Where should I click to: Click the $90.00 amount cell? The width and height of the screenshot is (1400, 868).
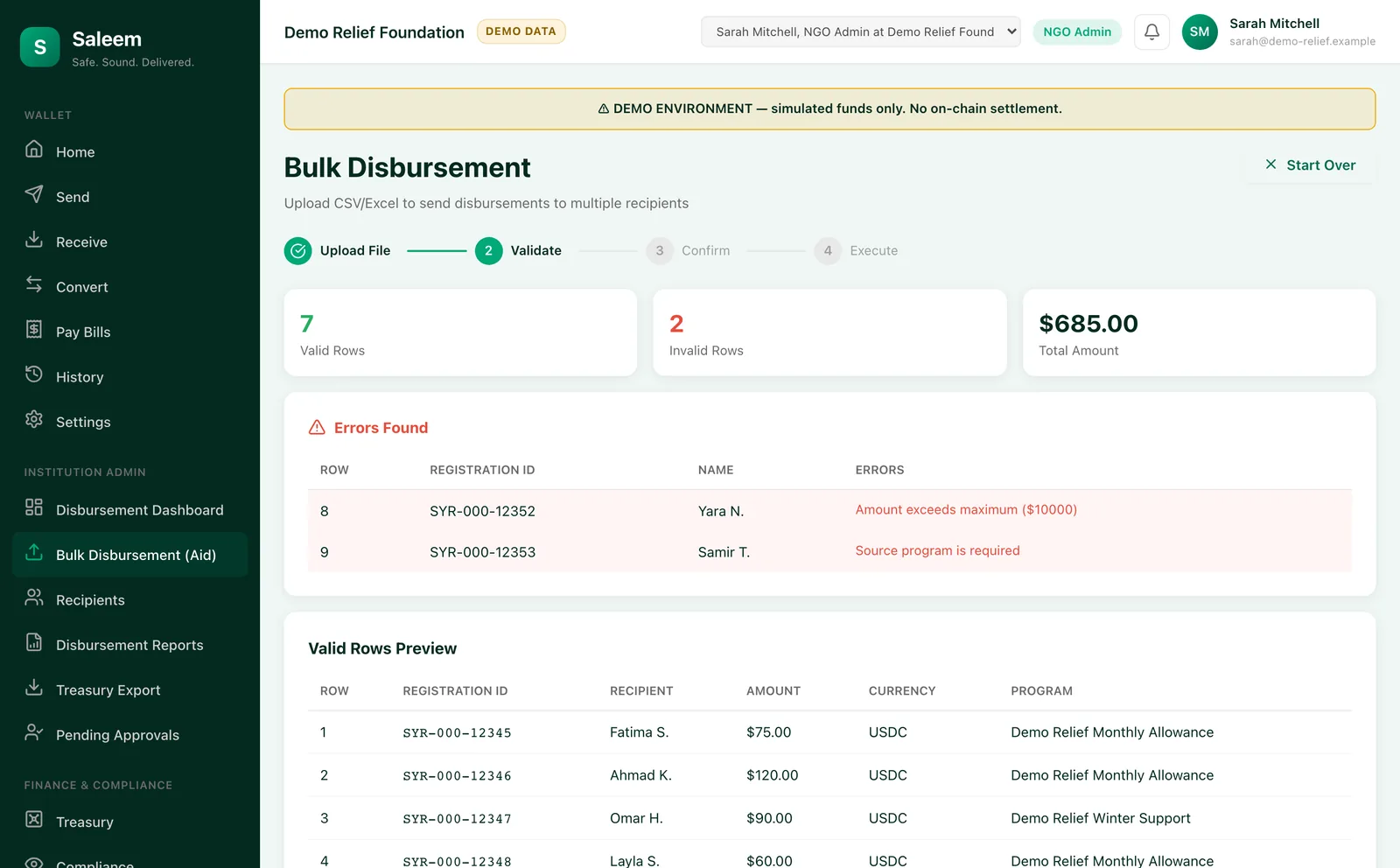click(769, 818)
